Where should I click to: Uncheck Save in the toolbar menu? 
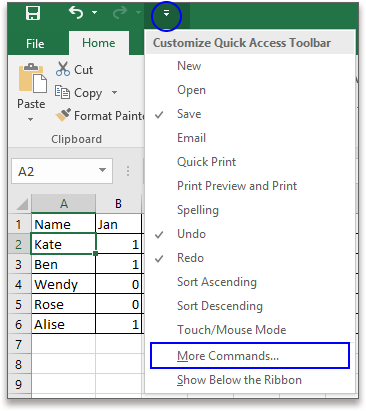tap(250, 114)
